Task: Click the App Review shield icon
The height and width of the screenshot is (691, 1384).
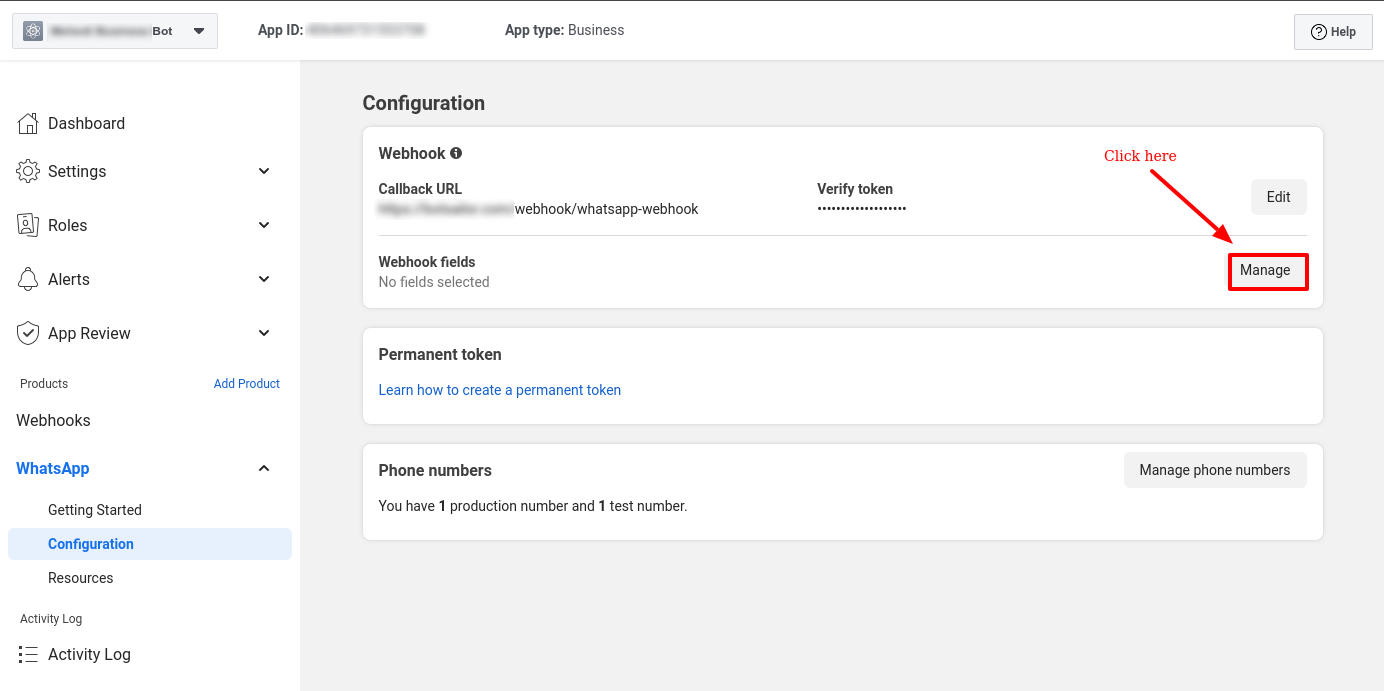Action: pos(28,333)
